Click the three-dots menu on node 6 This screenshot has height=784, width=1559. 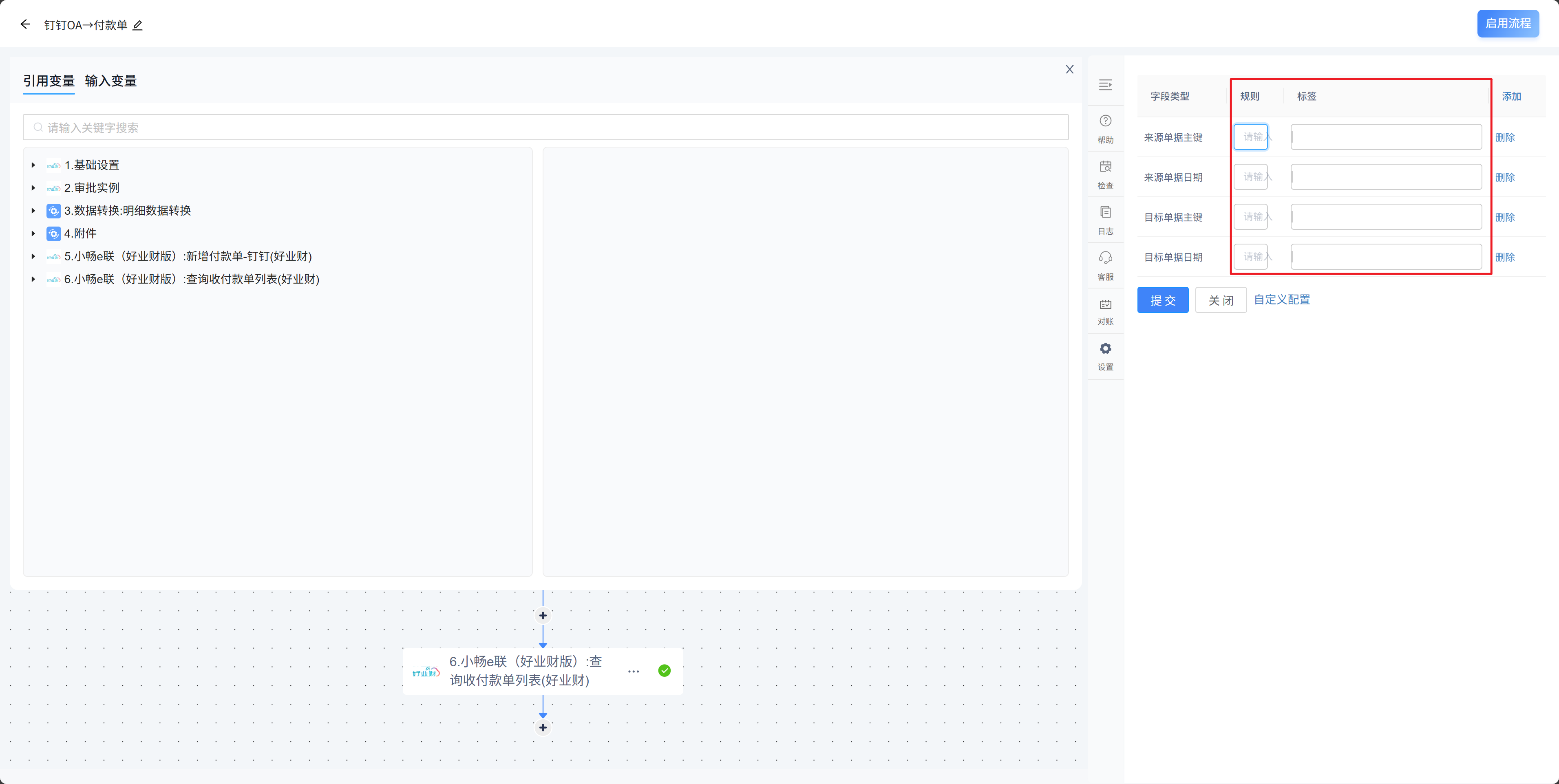coord(633,672)
